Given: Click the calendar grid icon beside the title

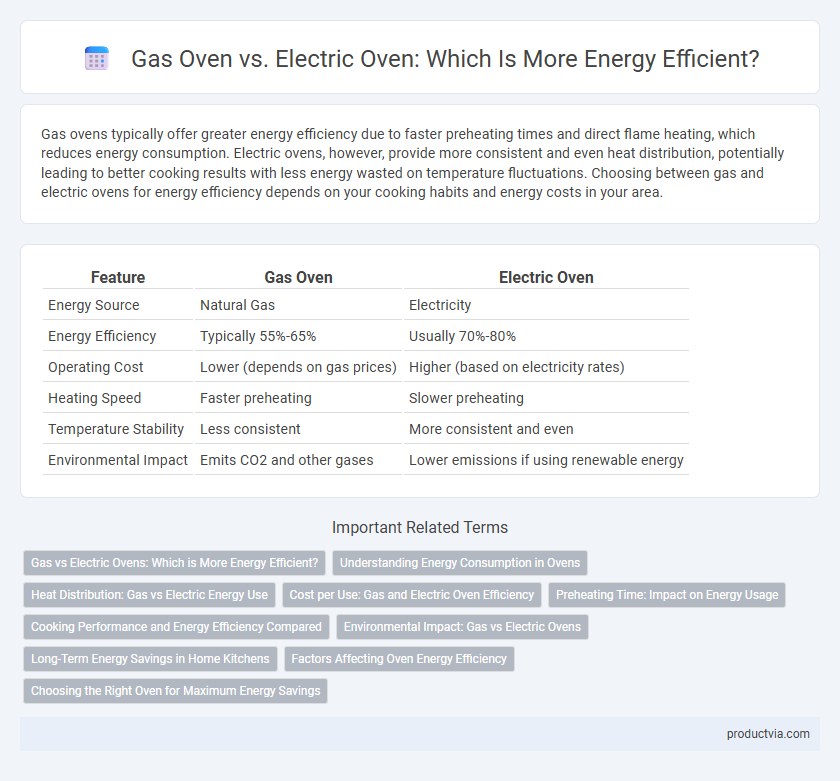Looking at the screenshot, I should pos(97,58).
